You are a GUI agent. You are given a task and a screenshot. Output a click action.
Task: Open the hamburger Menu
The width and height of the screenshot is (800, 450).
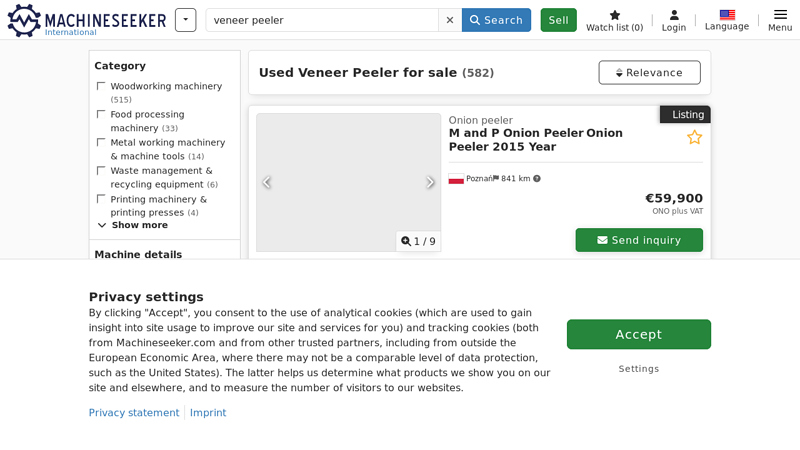[780, 16]
